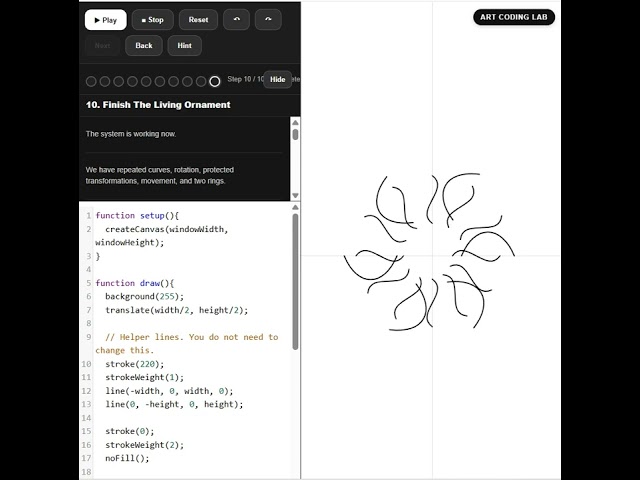Click the 'line(-width, 0, width, 0);' line
Screen dimensions: 640x480
coord(169,391)
